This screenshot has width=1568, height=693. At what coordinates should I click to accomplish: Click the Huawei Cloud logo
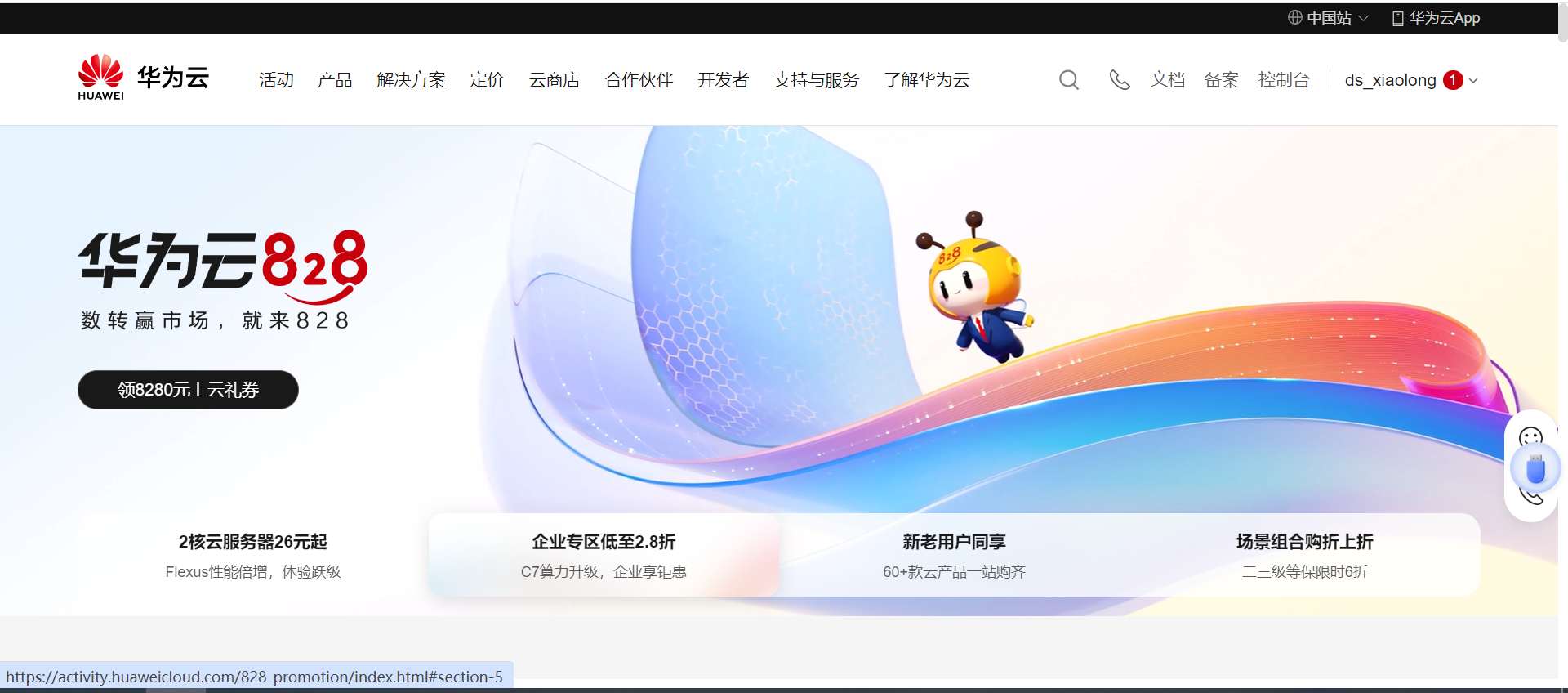pyautogui.click(x=144, y=78)
